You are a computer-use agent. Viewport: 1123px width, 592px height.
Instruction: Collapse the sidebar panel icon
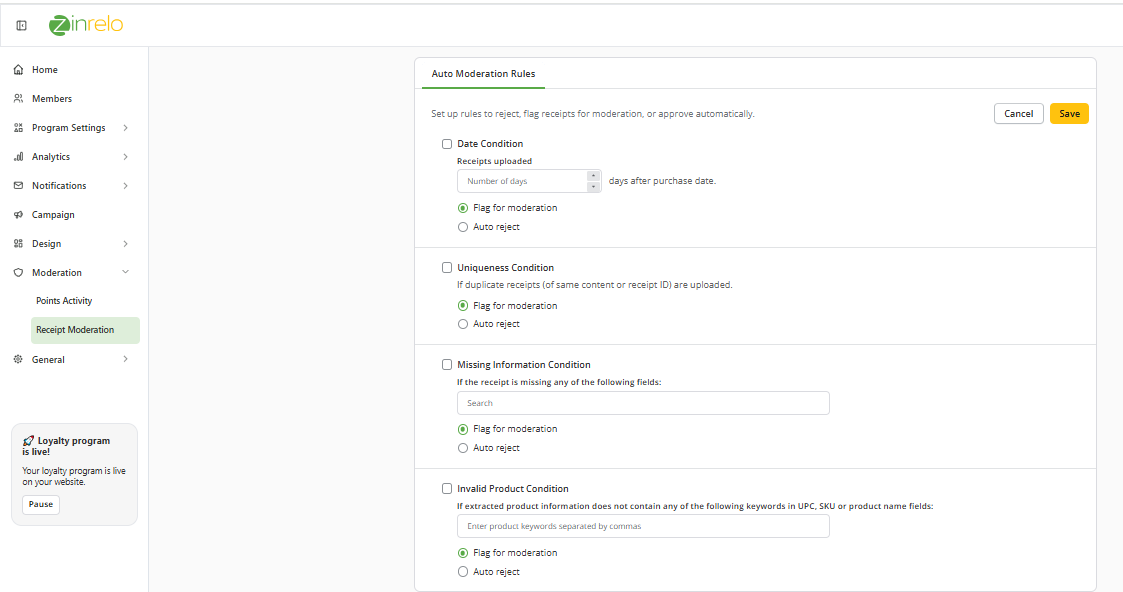[x=21, y=26]
